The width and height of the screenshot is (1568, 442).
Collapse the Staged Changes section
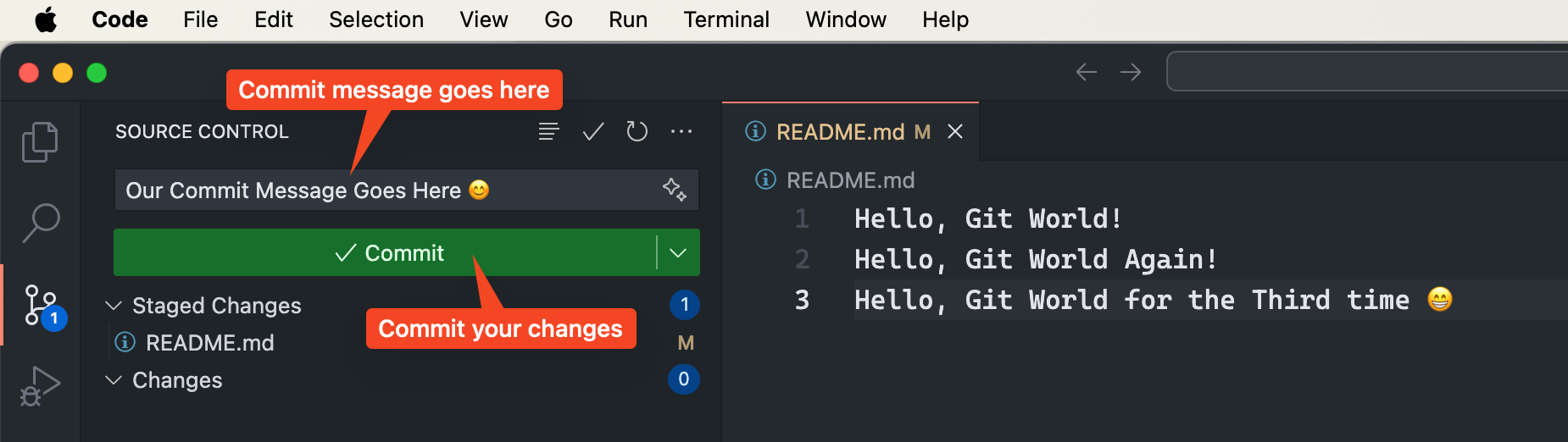[114, 305]
